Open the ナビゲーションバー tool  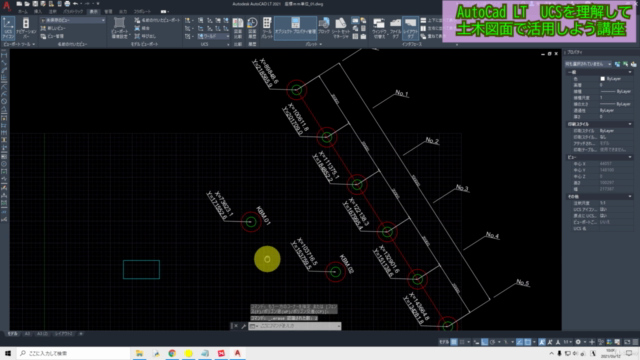(26, 28)
